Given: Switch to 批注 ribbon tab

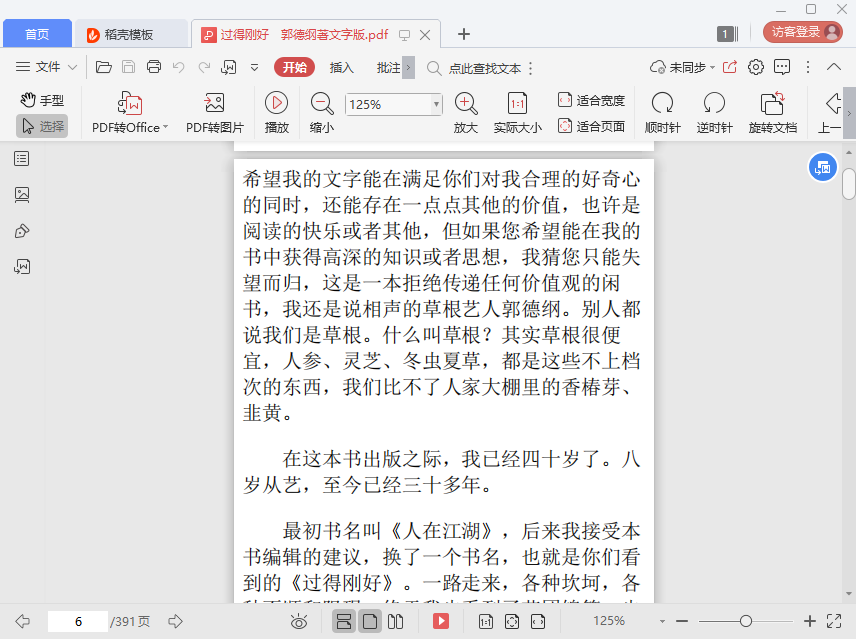Looking at the screenshot, I should pyautogui.click(x=388, y=68).
